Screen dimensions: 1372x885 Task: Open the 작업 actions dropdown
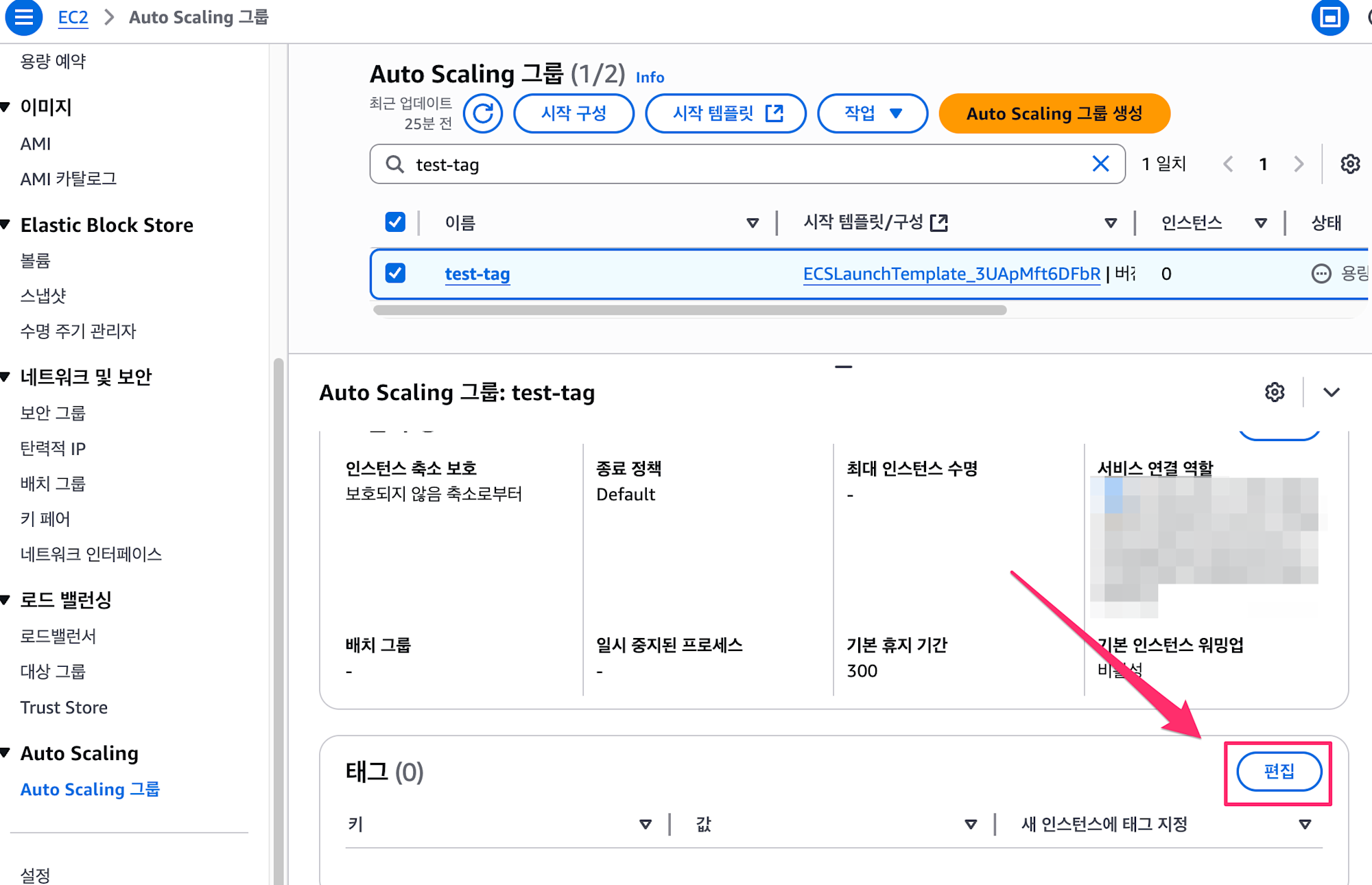click(873, 113)
